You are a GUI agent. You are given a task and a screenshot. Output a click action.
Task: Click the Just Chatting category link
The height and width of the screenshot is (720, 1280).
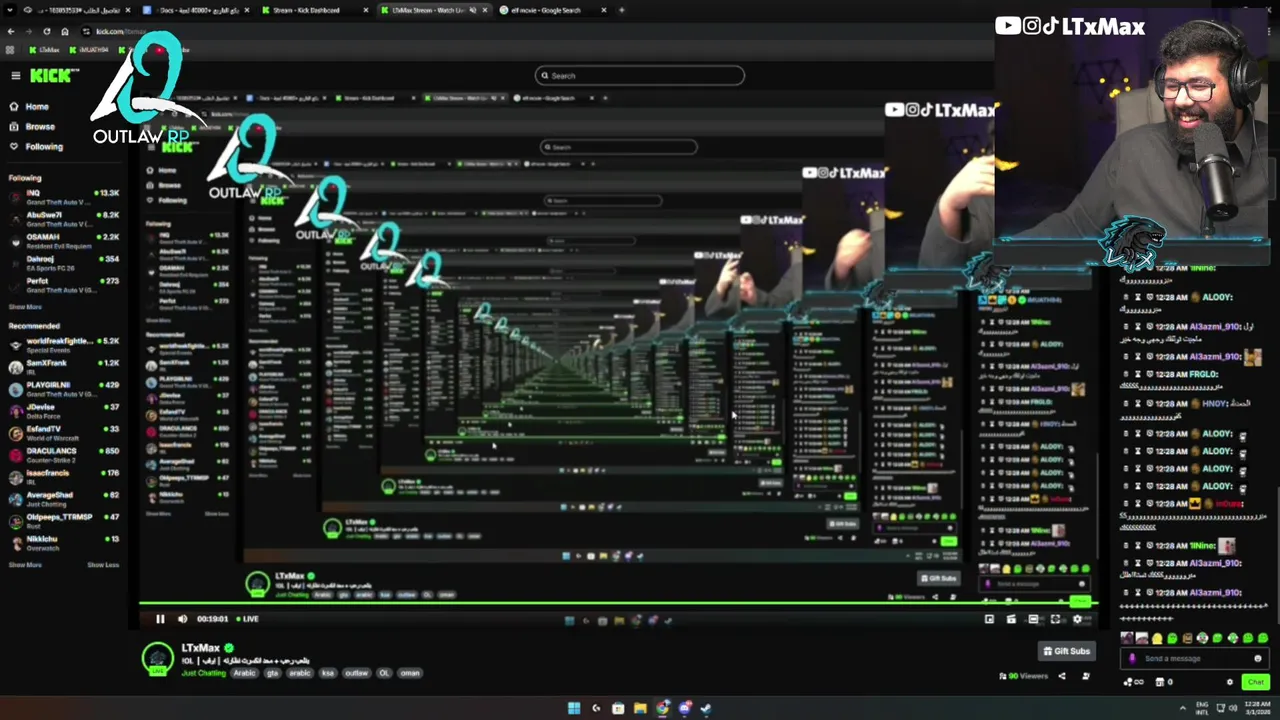click(203, 673)
